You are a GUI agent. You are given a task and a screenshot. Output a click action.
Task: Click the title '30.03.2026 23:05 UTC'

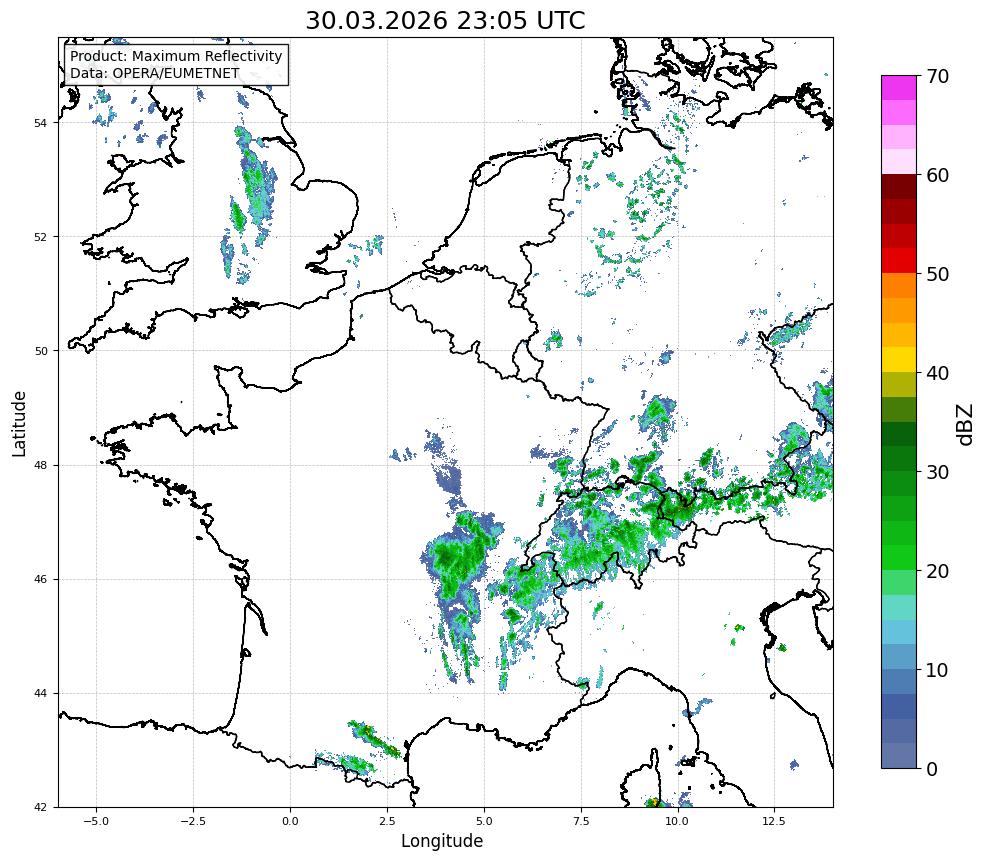(445, 21)
